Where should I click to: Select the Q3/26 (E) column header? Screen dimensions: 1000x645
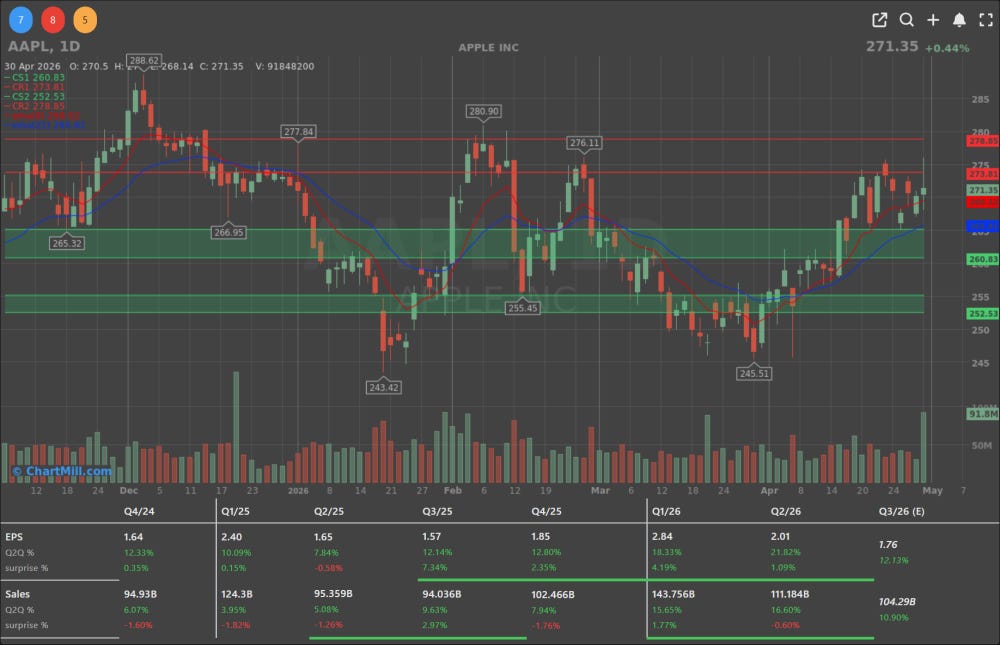pyautogui.click(x=901, y=512)
